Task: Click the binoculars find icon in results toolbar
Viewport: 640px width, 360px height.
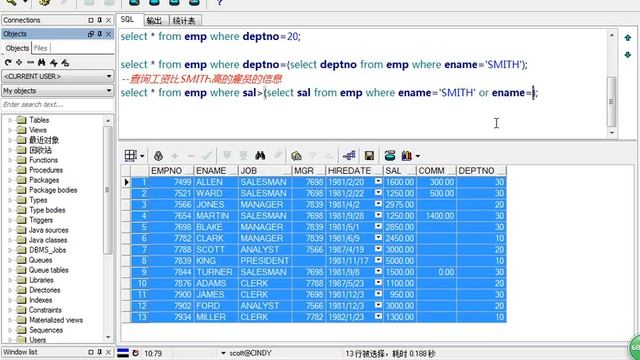Action: pos(260,155)
